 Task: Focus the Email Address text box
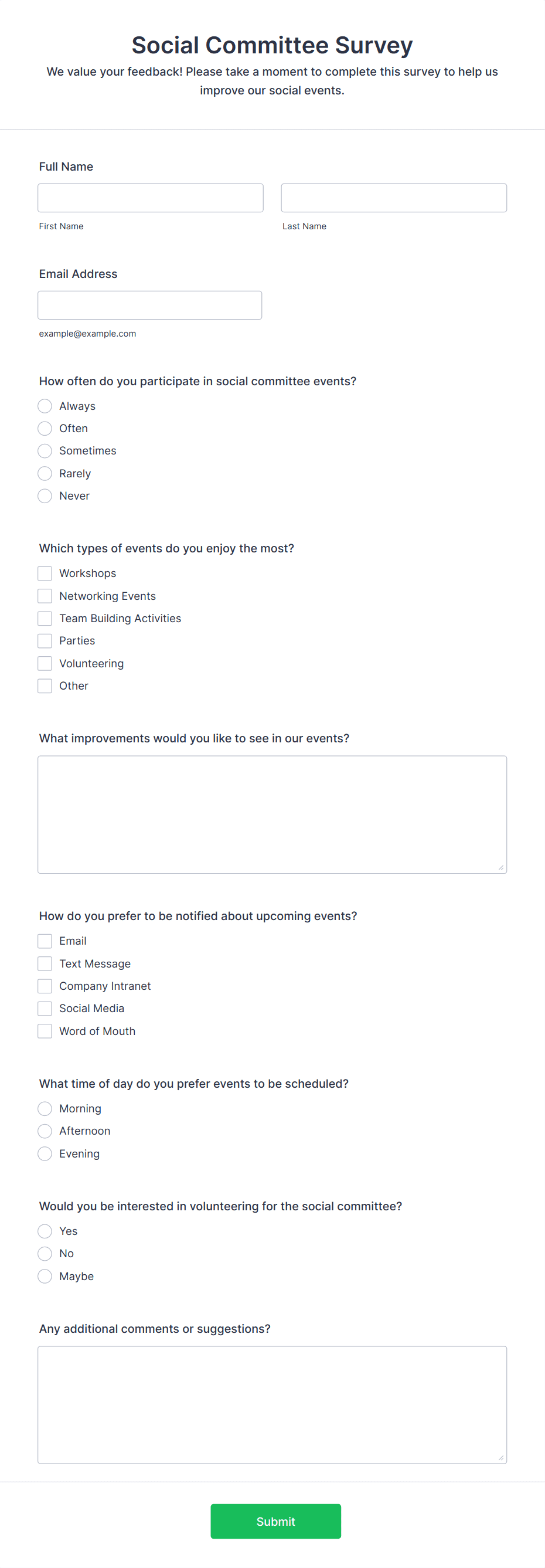[149, 305]
